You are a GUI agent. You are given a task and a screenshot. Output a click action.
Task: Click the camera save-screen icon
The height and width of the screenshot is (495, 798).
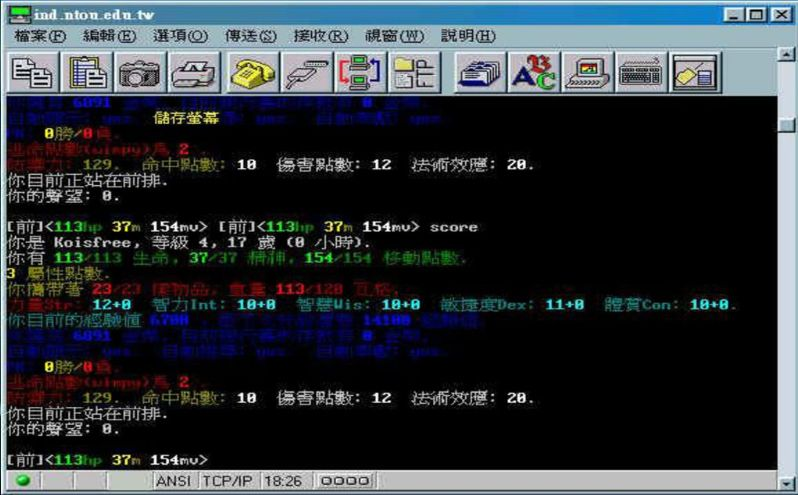[x=140, y=73]
